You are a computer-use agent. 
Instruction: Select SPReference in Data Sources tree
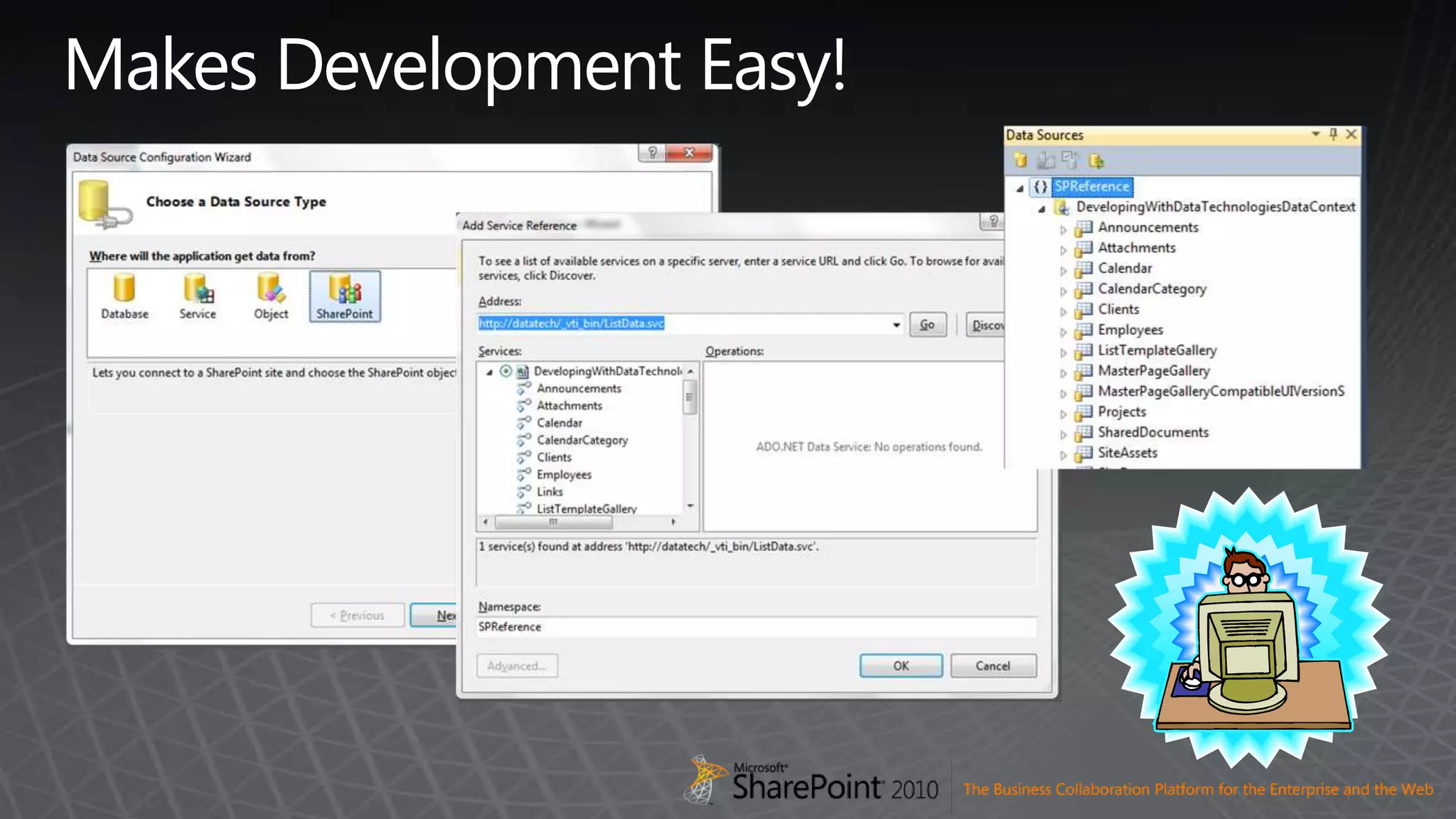(1092, 186)
